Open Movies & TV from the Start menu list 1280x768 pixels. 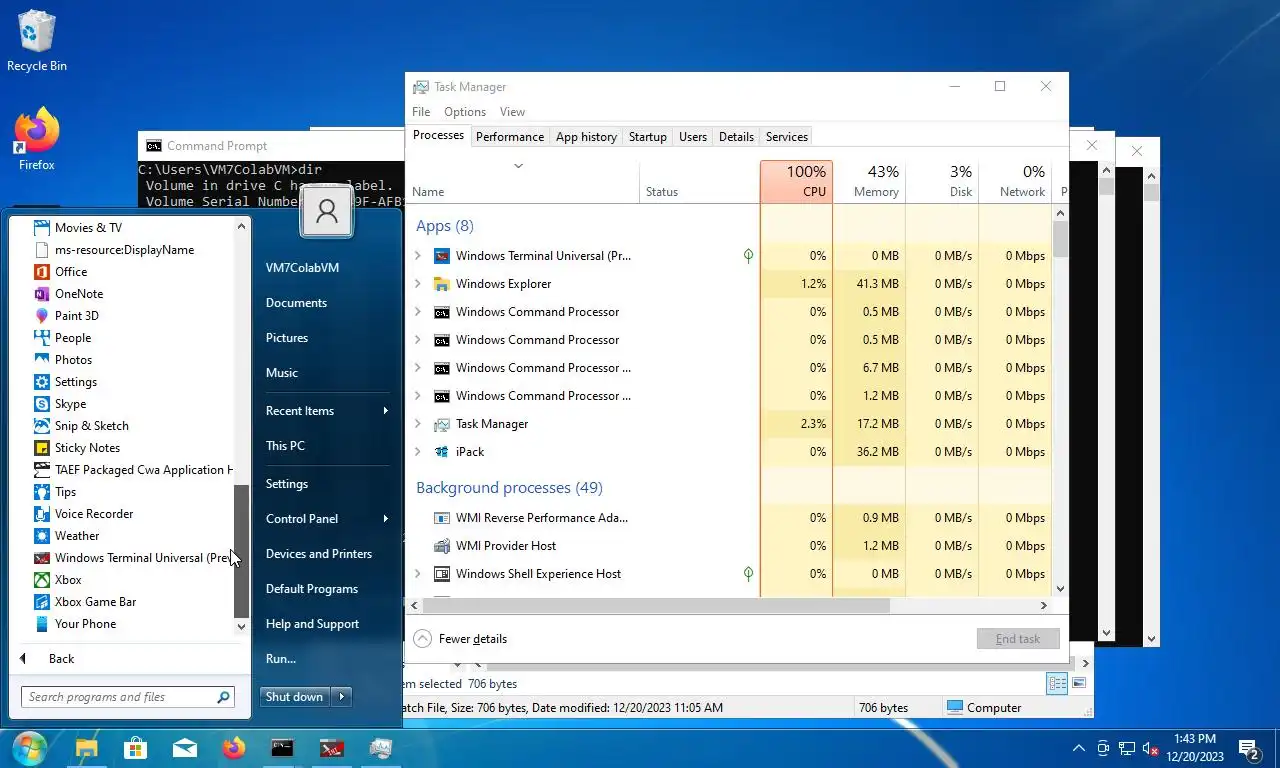(88, 228)
